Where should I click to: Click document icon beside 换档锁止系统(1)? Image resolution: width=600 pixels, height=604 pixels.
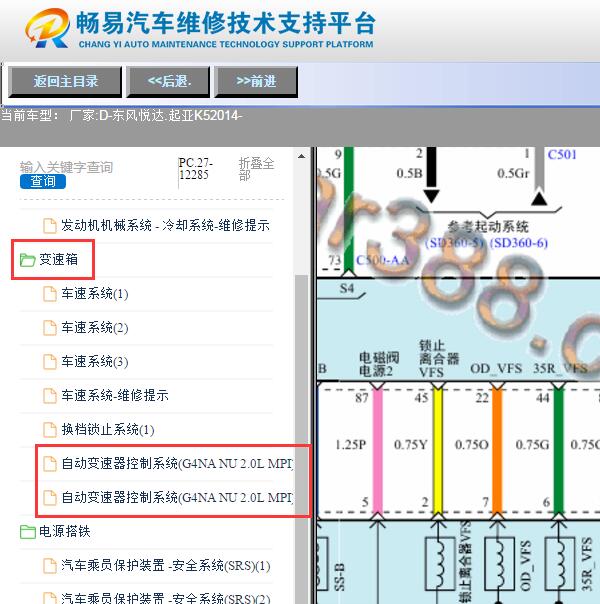[x=50, y=430]
